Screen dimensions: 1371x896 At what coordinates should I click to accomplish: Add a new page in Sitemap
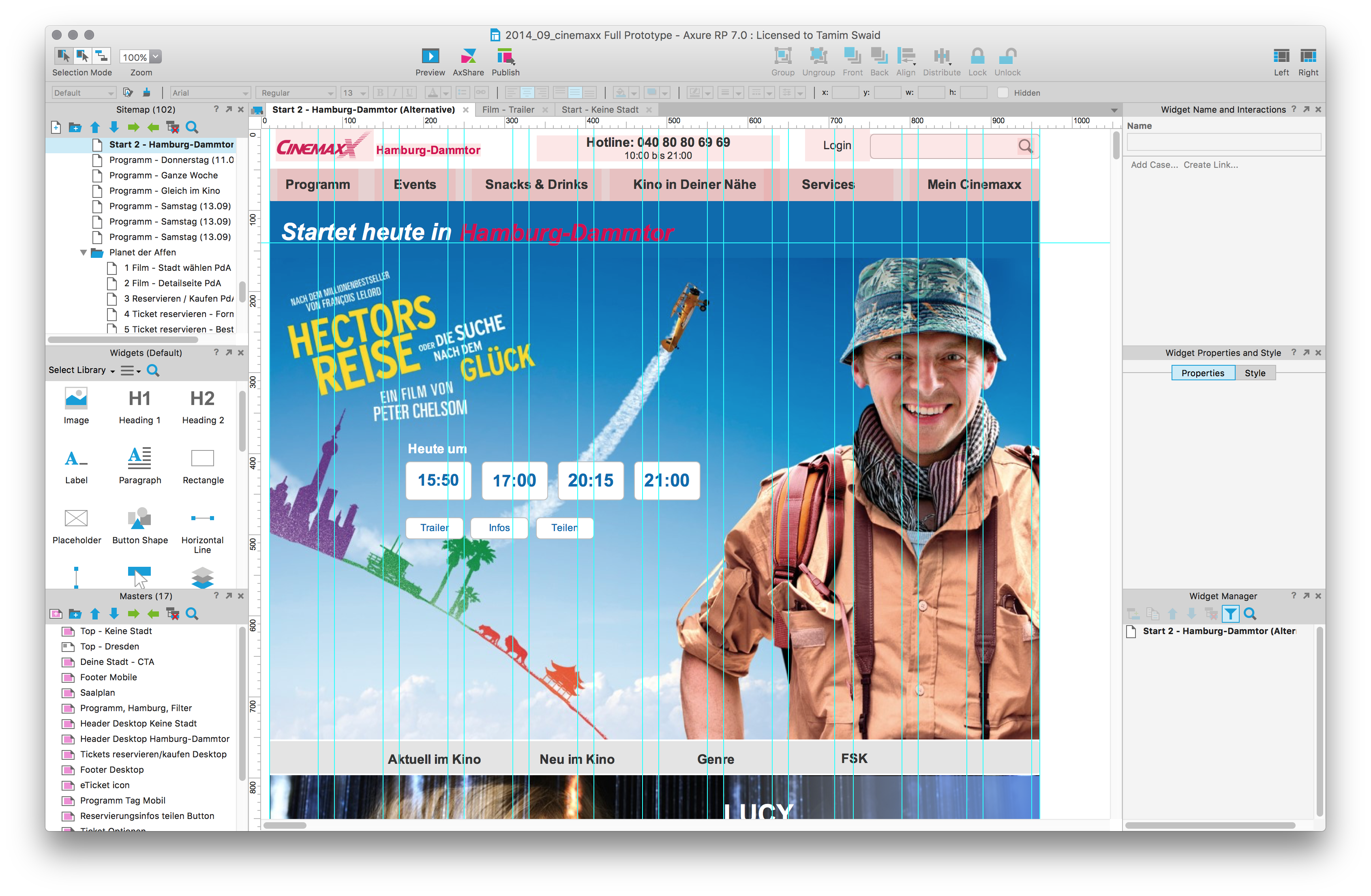pyautogui.click(x=56, y=127)
